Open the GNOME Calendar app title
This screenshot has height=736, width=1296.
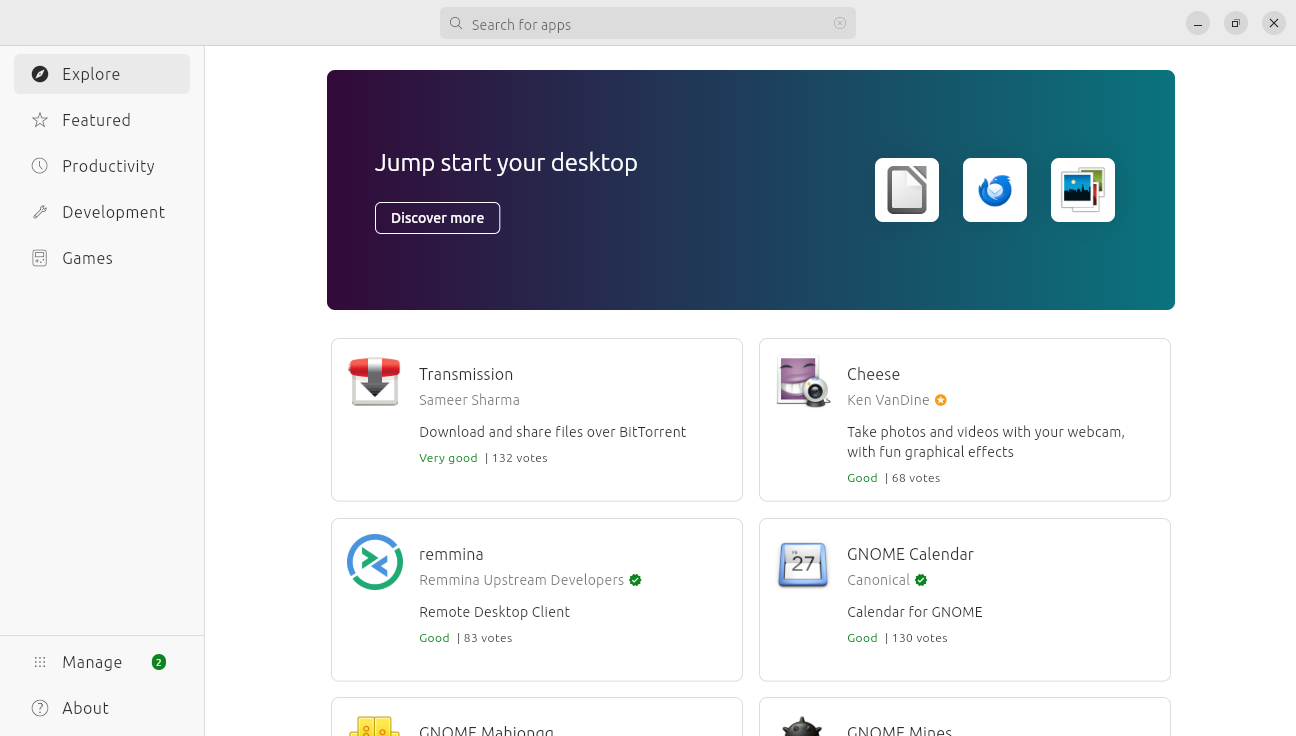coord(910,554)
